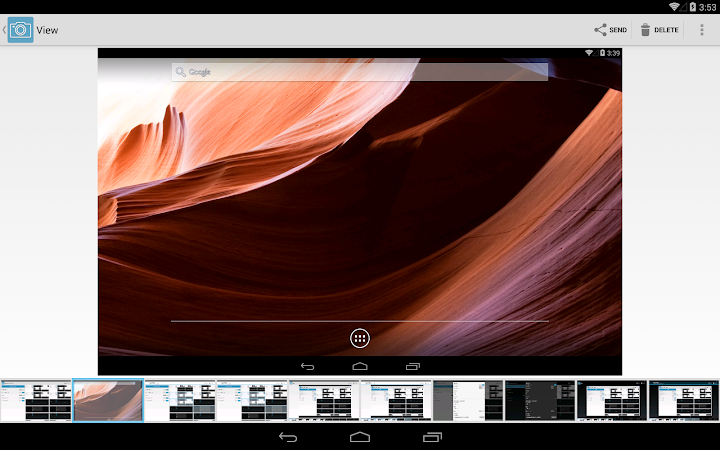Click the Send share icon
Screen dimensions: 720x450
click(x=600, y=30)
